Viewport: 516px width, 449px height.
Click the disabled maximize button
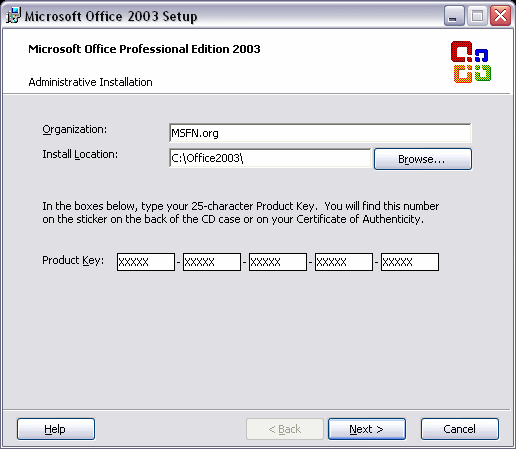(477, 16)
